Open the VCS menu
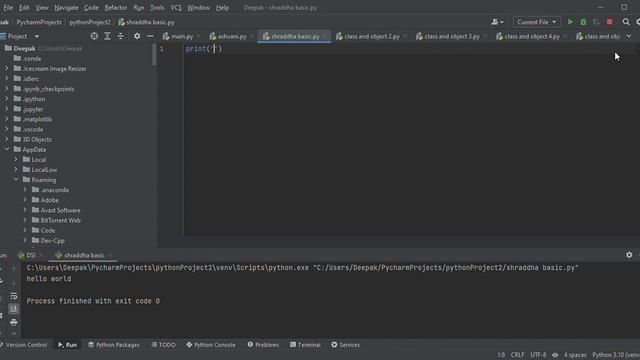Screen dimensions: 640x360 [x=176, y=7]
